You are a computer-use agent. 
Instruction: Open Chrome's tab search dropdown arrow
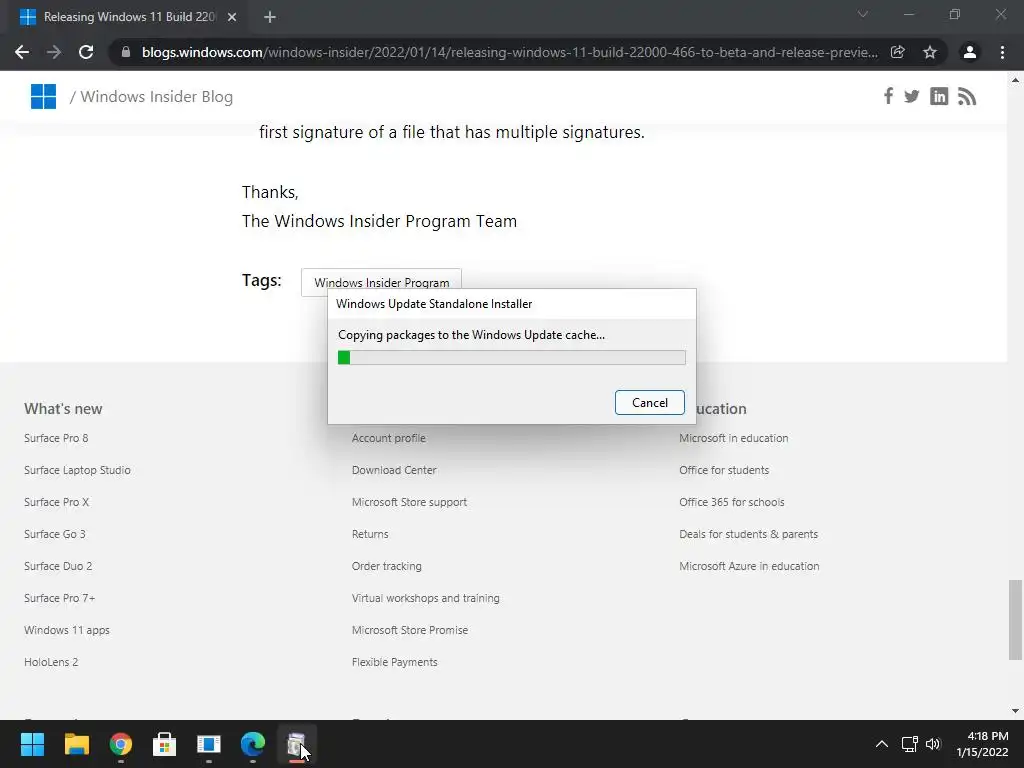(x=863, y=14)
